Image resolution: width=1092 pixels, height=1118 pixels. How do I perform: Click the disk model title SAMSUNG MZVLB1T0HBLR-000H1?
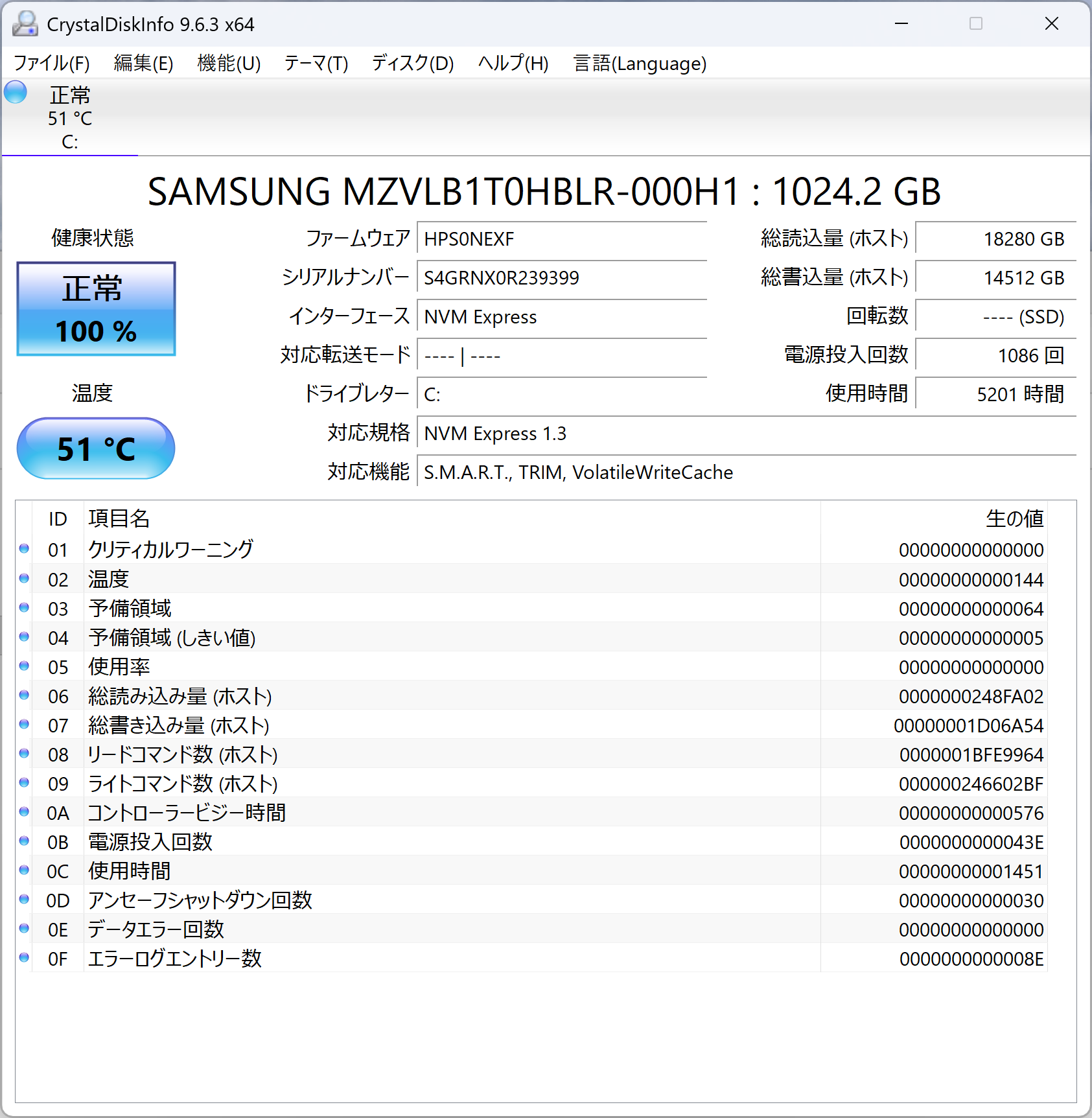point(444,192)
